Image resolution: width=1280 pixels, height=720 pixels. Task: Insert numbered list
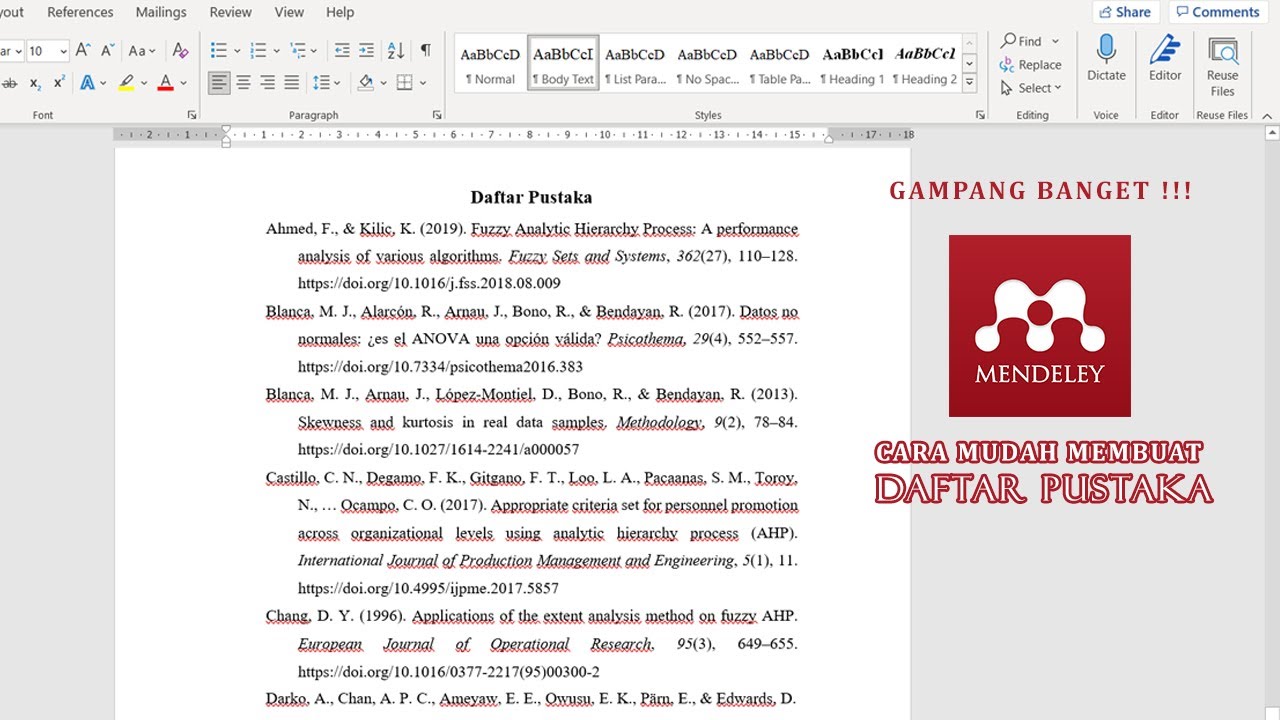[x=258, y=50]
